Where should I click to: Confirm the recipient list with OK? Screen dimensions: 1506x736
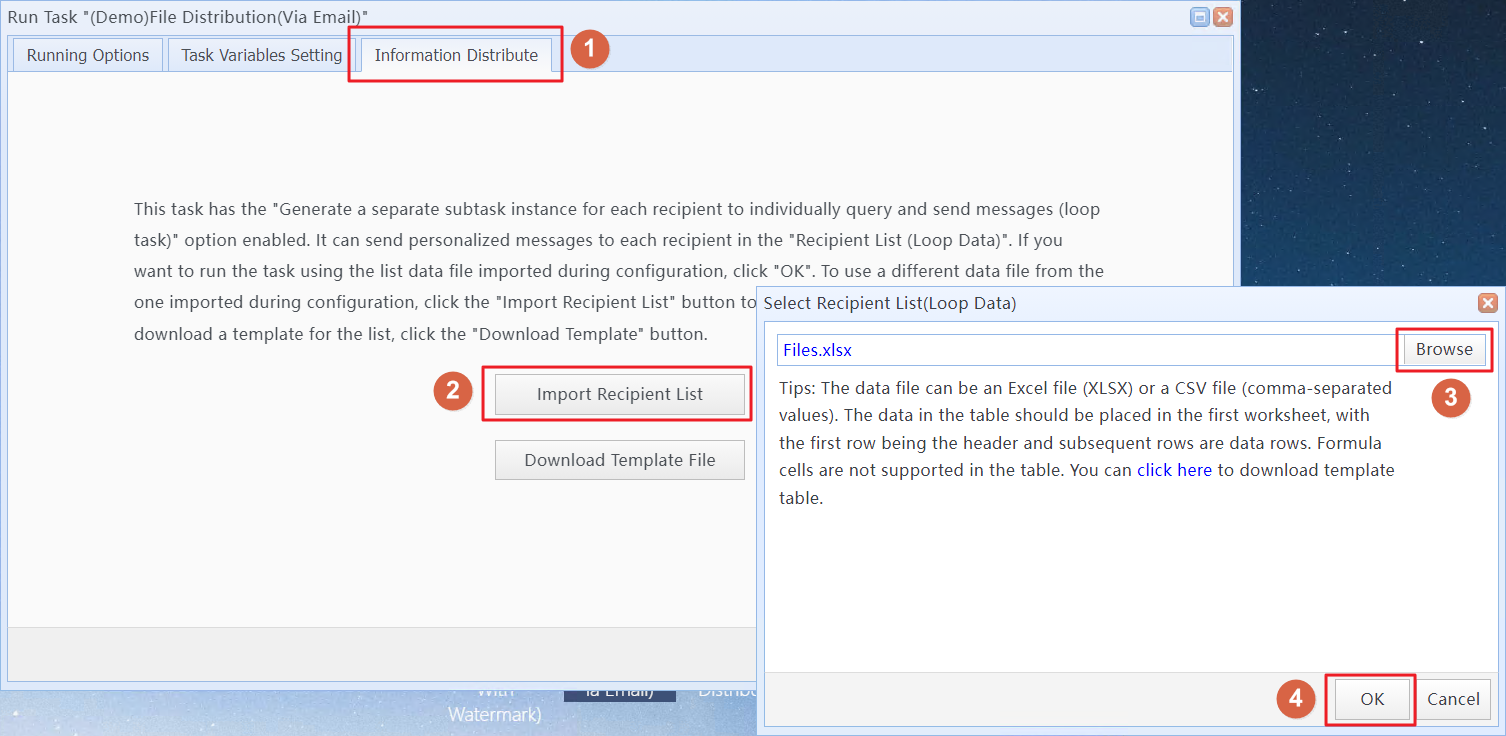point(1372,699)
